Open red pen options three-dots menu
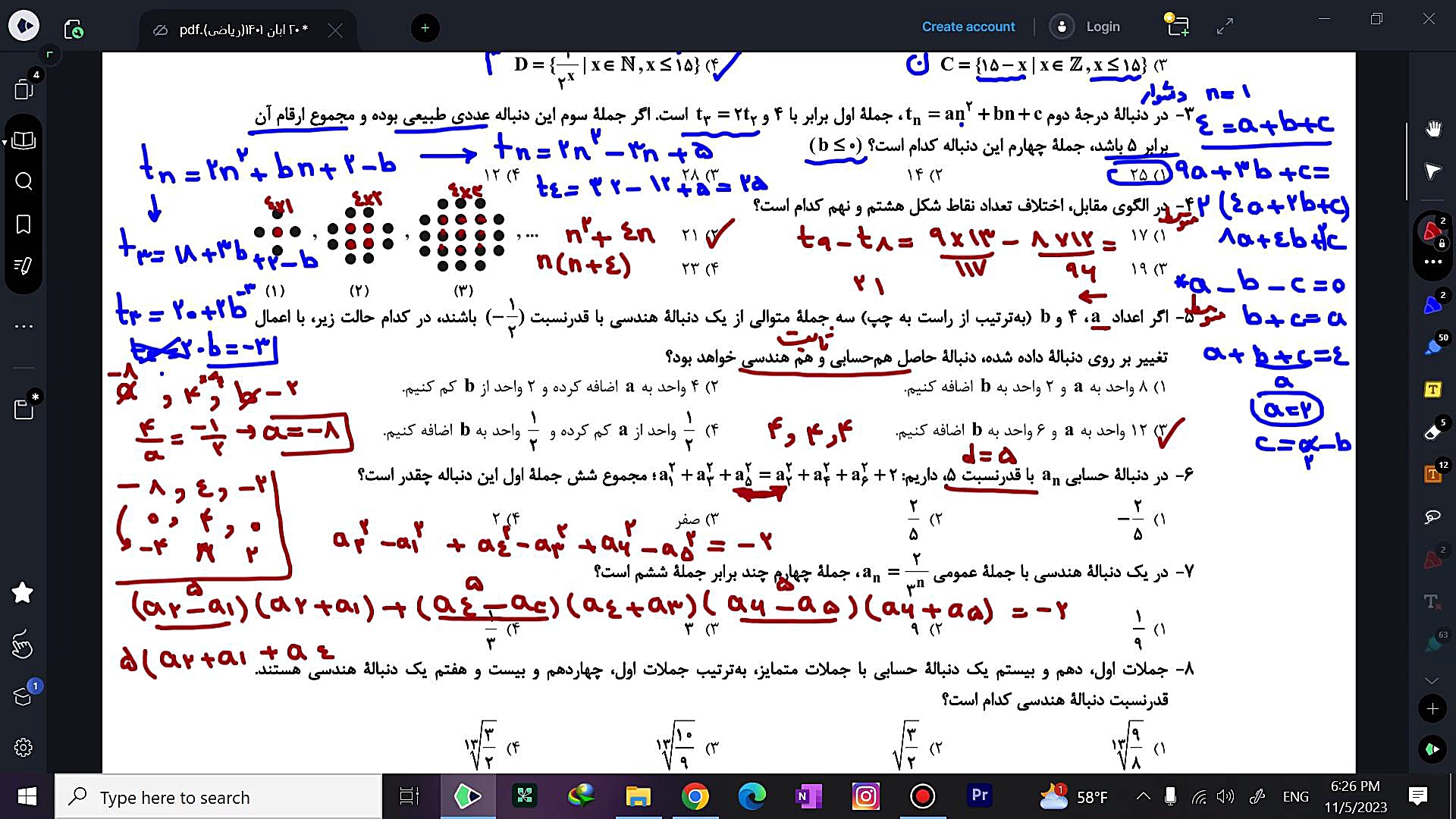1456x819 pixels. (x=1432, y=262)
